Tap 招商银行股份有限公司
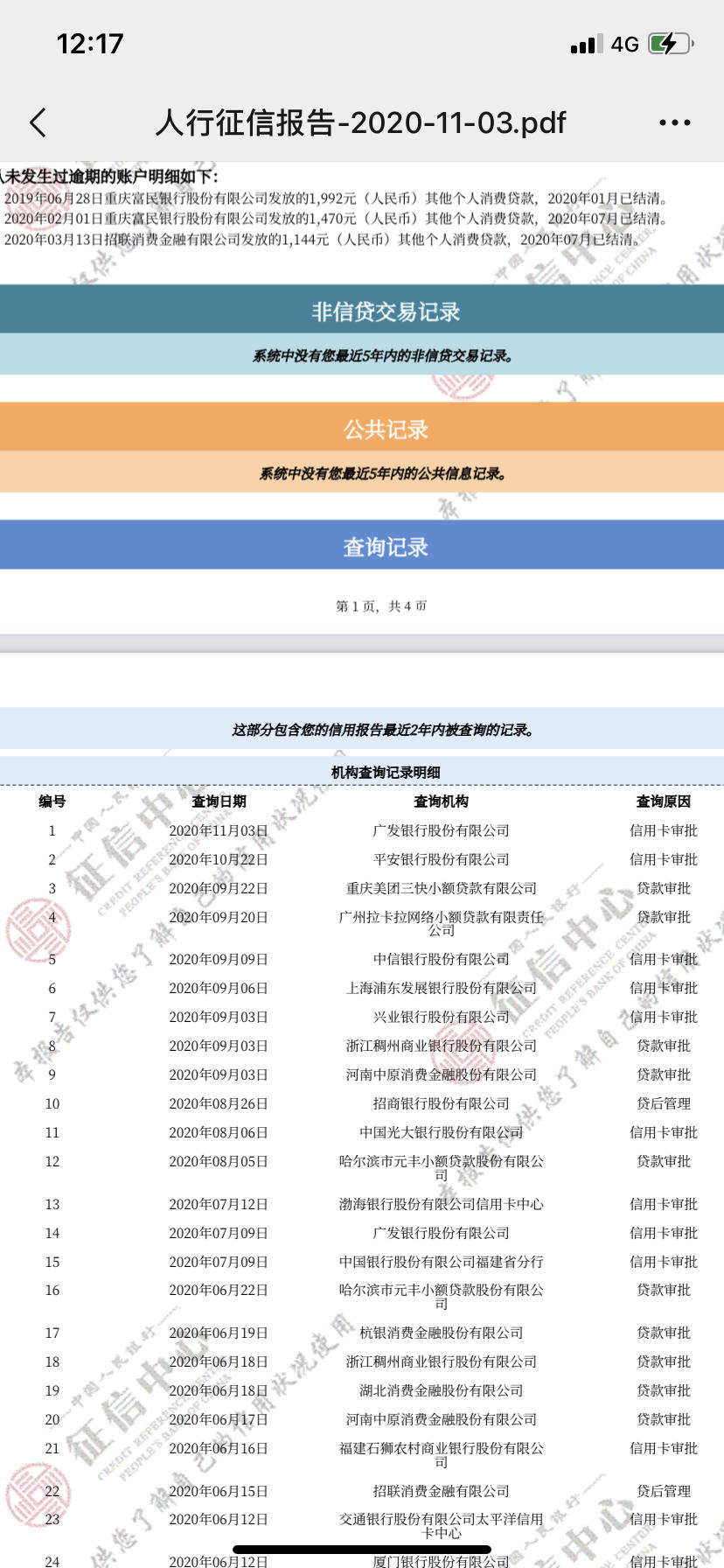The height and width of the screenshot is (1568, 724). point(442,1103)
